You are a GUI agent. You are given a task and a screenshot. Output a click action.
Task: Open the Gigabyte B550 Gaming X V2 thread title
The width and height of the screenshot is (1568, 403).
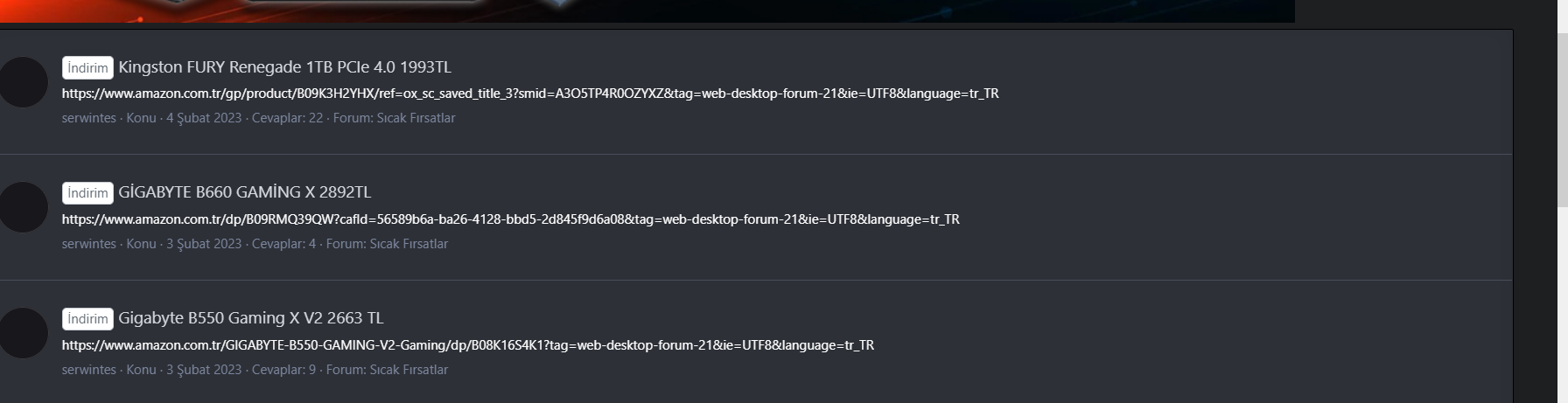[250, 318]
